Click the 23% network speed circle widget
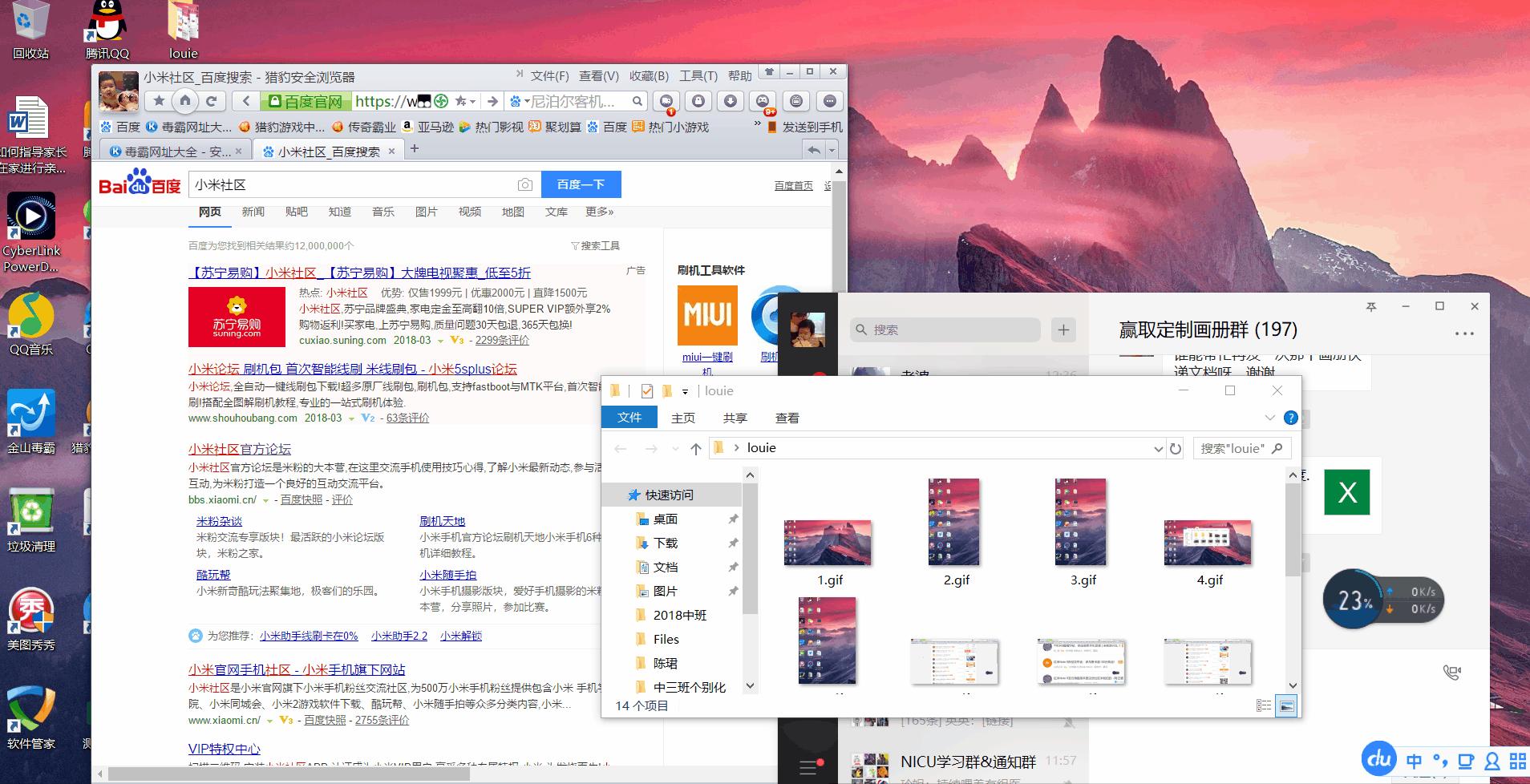Screen dimensions: 1530x784 pyautogui.click(x=1354, y=600)
